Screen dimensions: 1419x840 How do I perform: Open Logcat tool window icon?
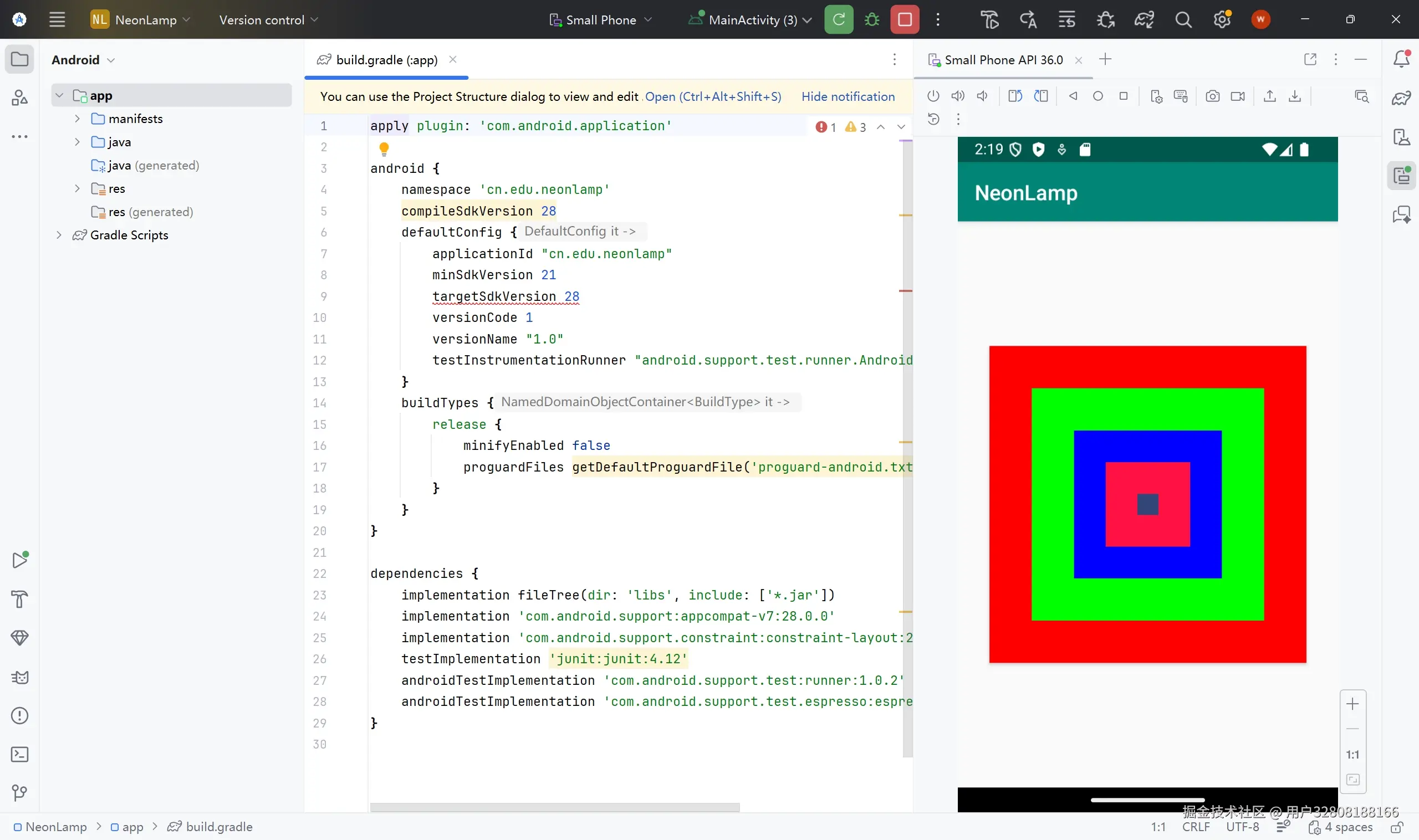20,678
